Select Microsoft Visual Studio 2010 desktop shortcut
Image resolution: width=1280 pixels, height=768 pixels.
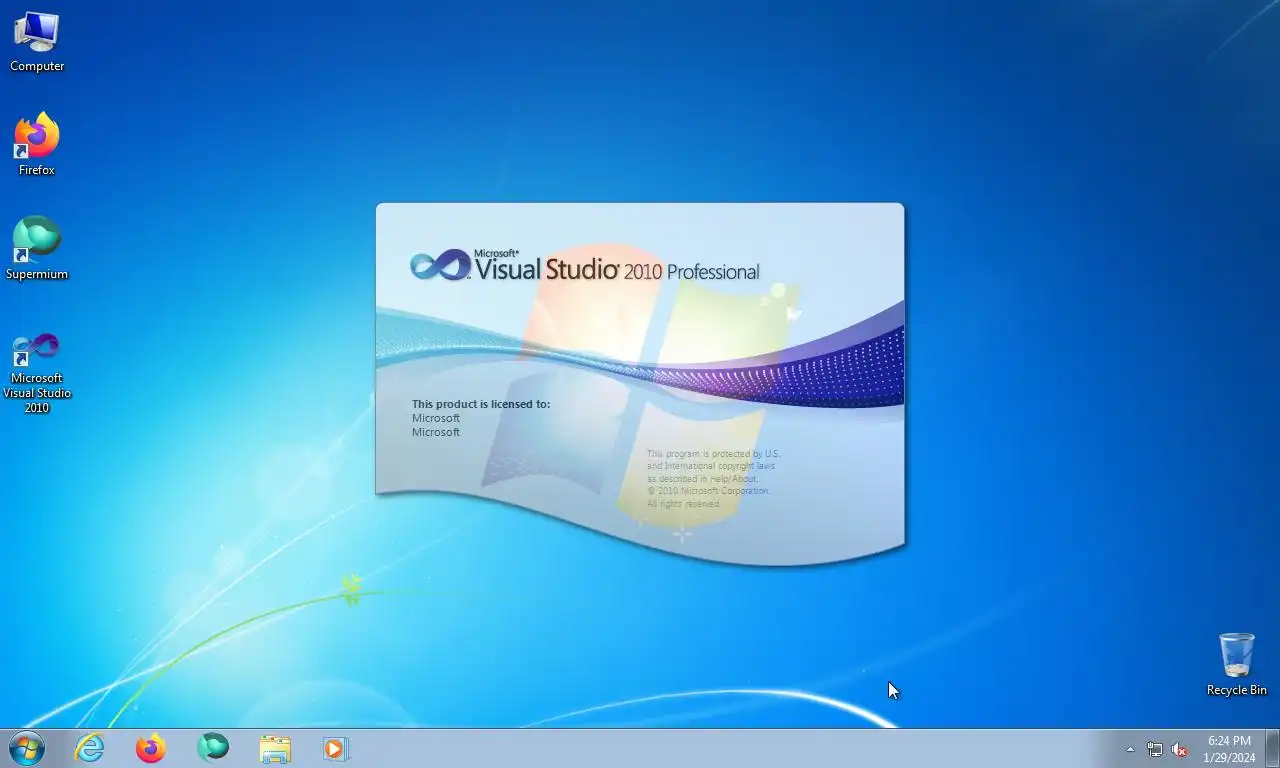click(37, 373)
